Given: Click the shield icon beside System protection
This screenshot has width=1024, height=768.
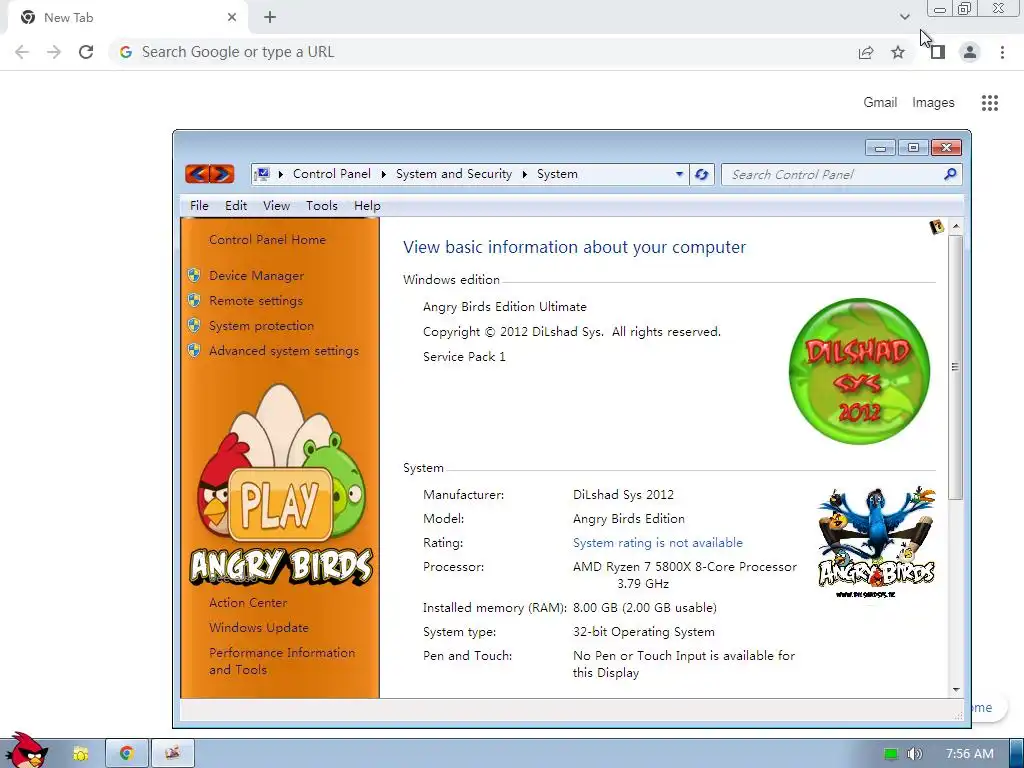Looking at the screenshot, I should pyautogui.click(x=194, y=325).
